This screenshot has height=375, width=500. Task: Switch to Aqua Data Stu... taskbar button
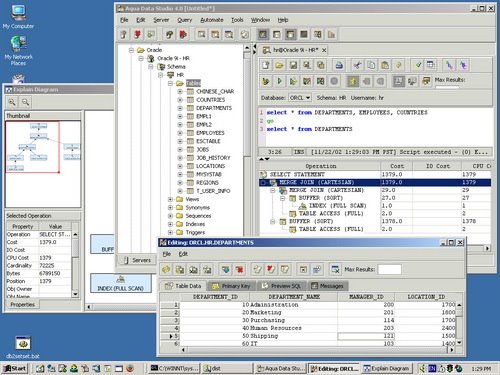click(x=281, y=368)
